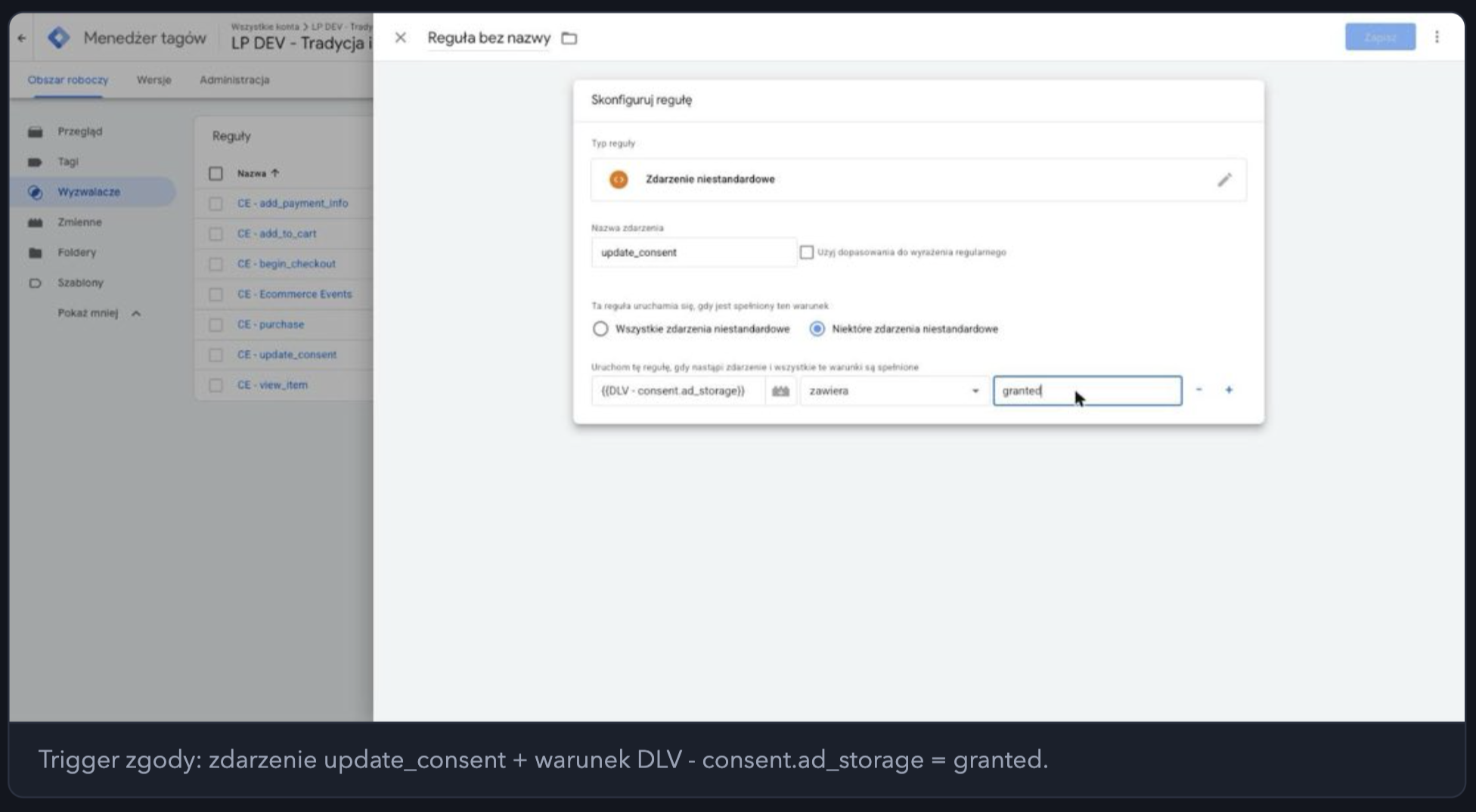
Task: Tick the checkbox for CE - begin_checkout
Action: (216, 264)
